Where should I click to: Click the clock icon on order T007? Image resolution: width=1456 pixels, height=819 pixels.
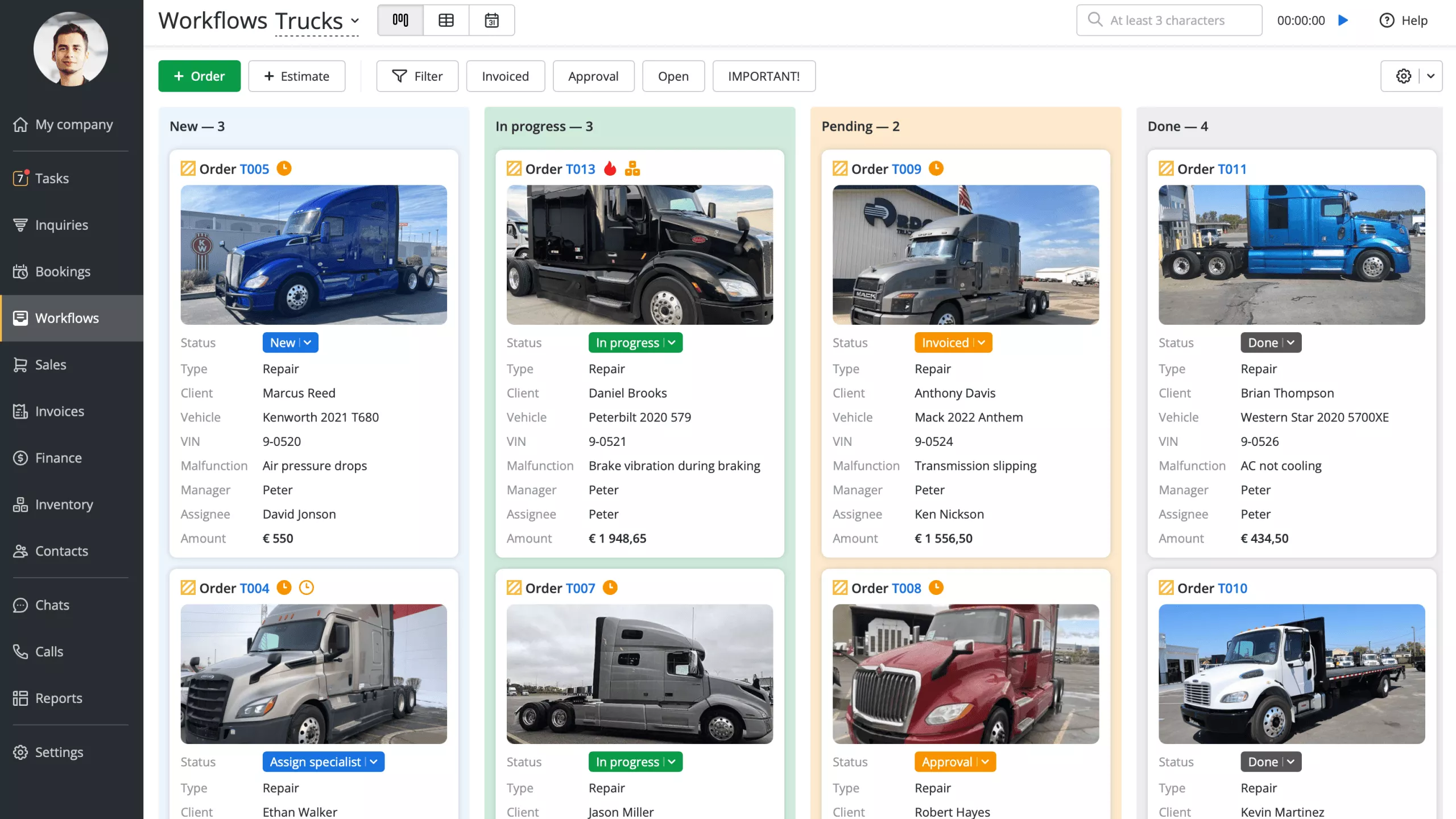pos(610,588)
